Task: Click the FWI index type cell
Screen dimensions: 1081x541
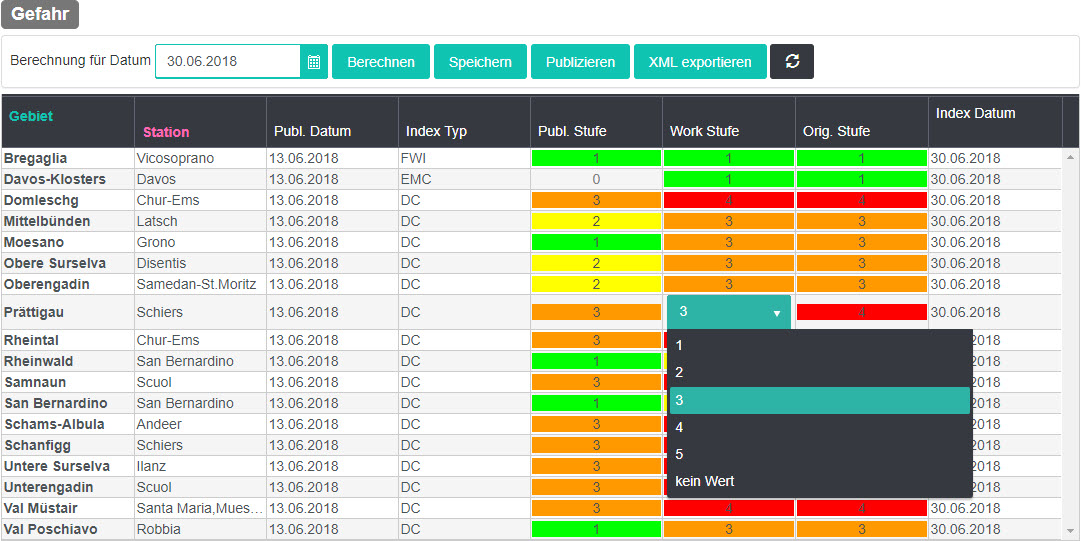Action: (x=465, y=159)
